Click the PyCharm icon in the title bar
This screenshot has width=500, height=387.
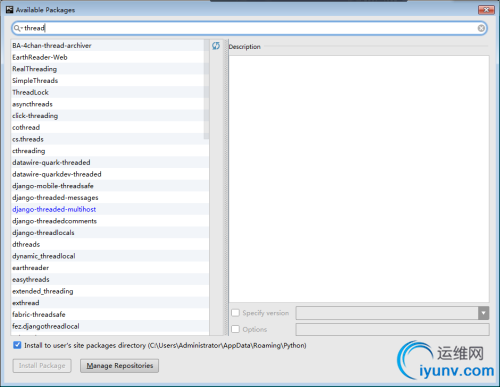pyautogui.click(x=10, y=10)
